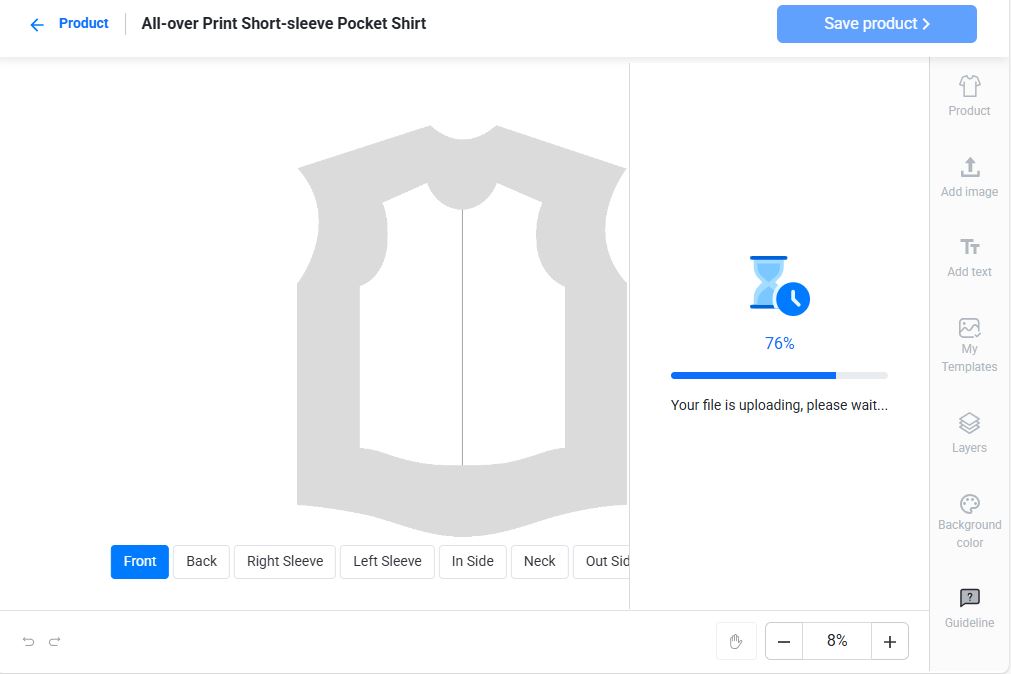The image size is (1011, 674).
Task: Select the Add text tool
Action: click(969, 247)
